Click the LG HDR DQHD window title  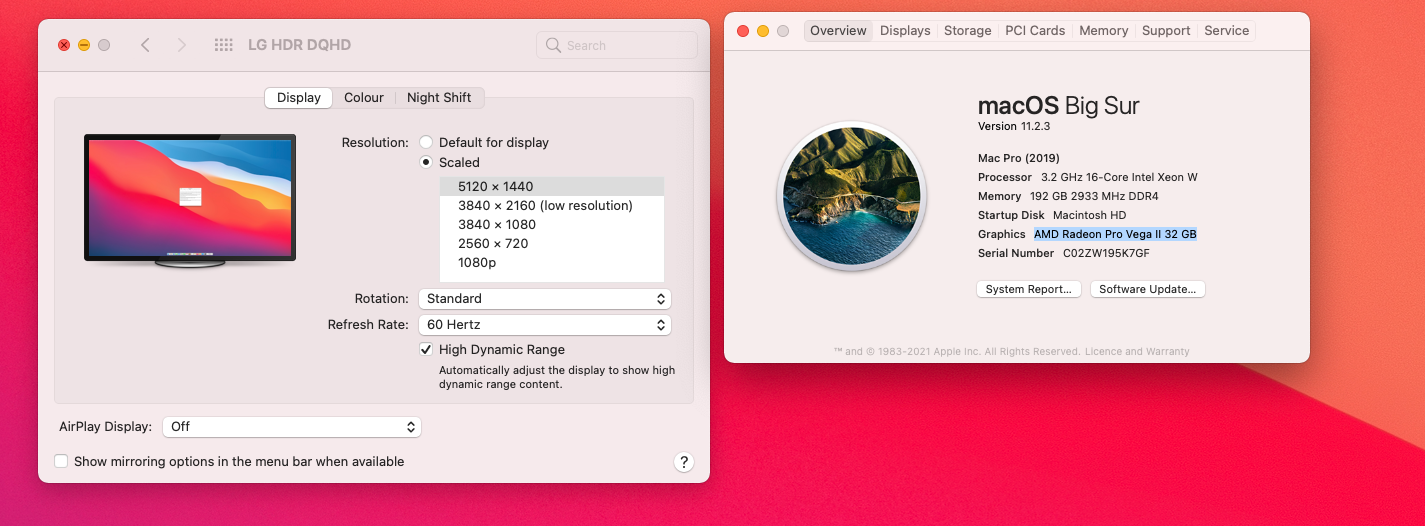[x=299, y=45]
